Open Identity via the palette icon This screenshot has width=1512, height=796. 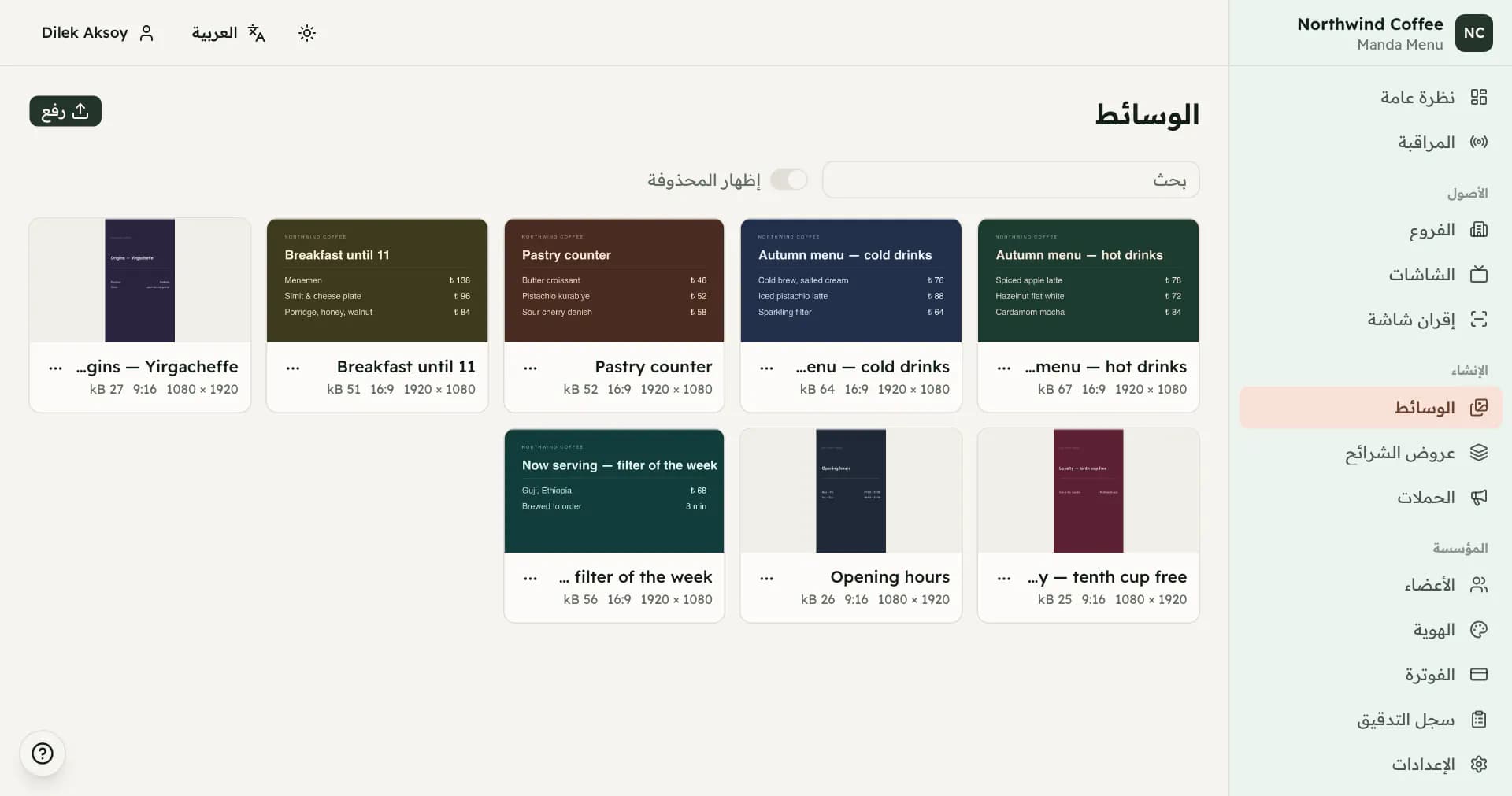coord(1479,630)
